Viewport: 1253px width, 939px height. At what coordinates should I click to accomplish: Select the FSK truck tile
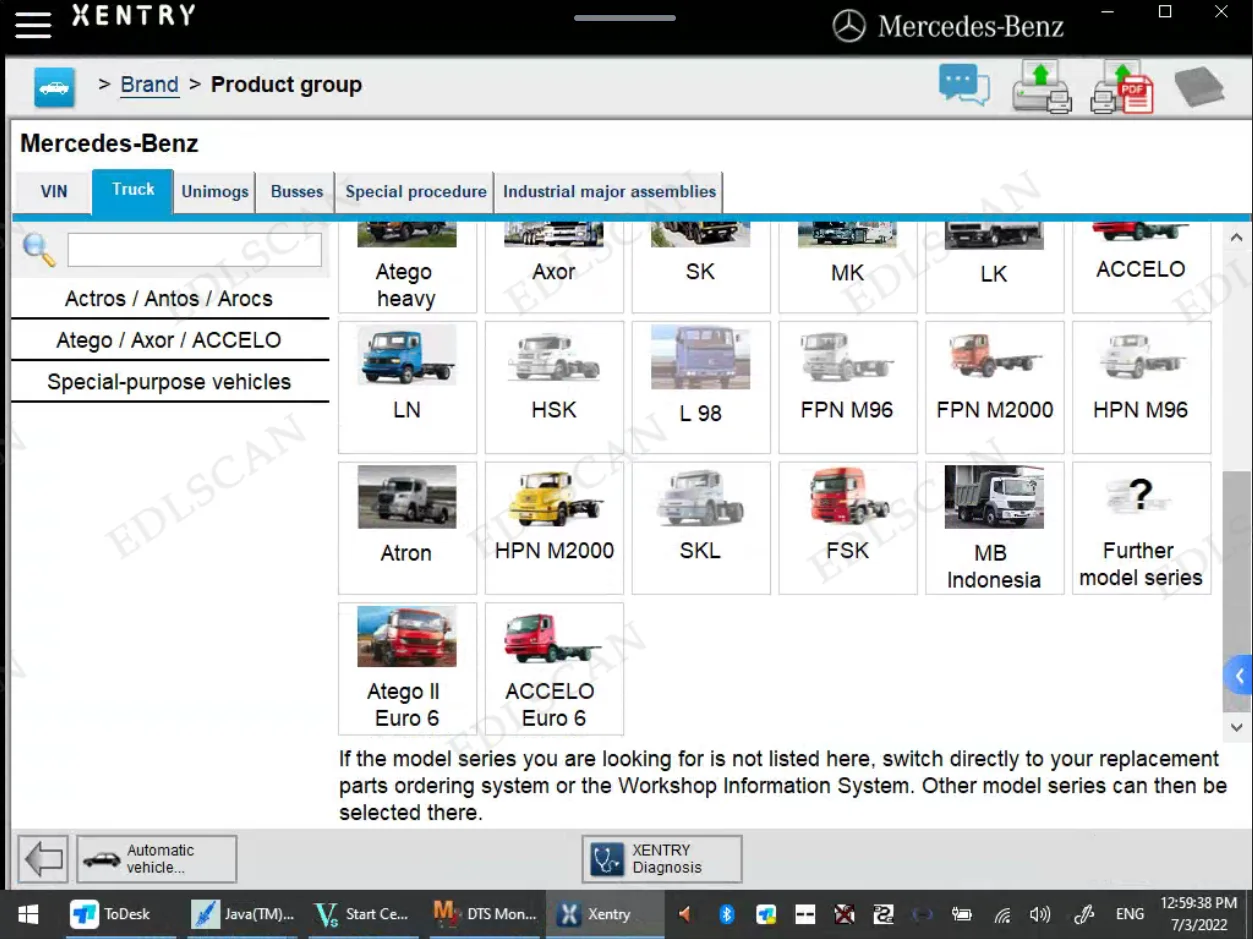847,528
